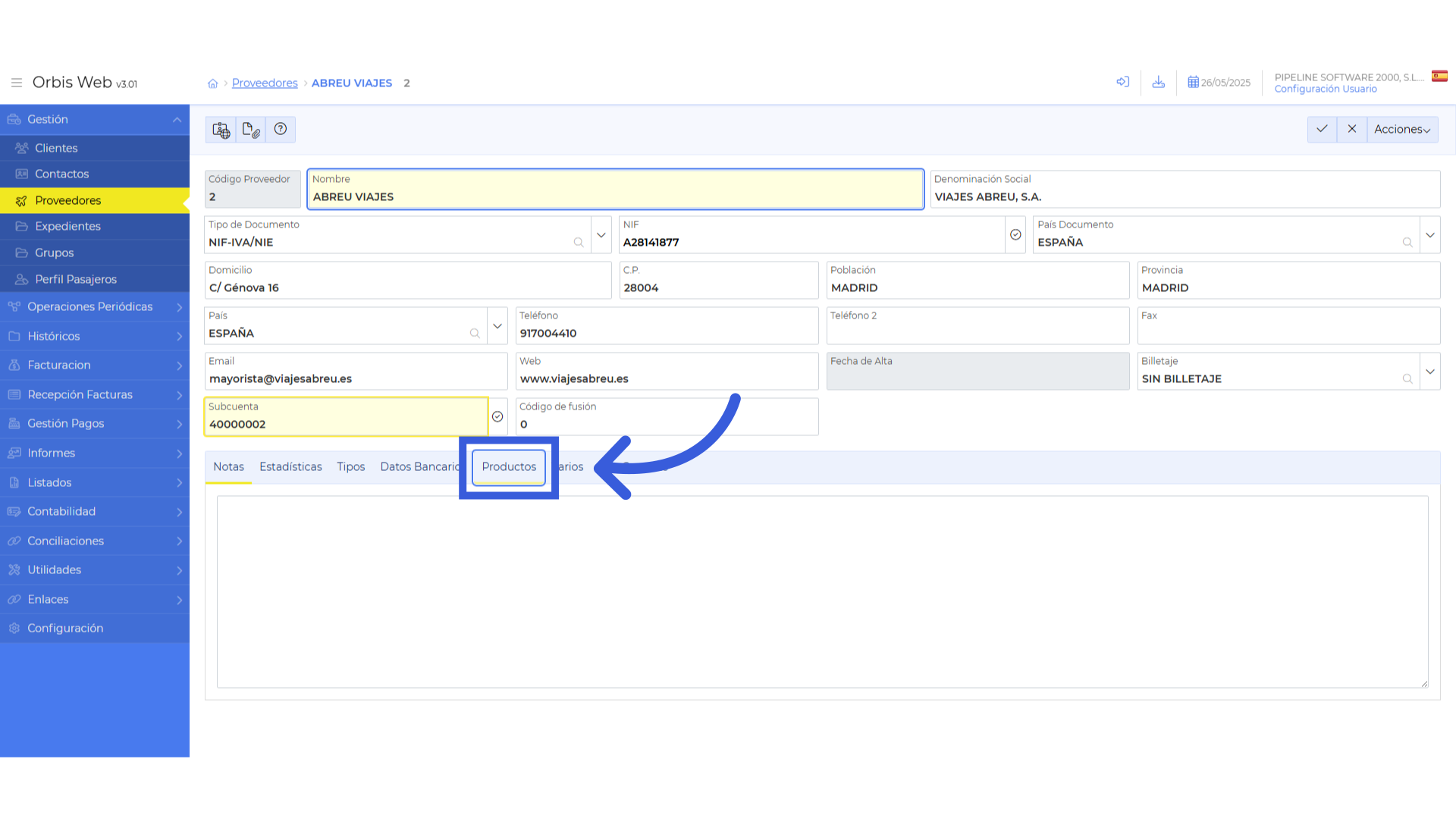Click the contact web globe toolbar icon

tap(221, 130)
